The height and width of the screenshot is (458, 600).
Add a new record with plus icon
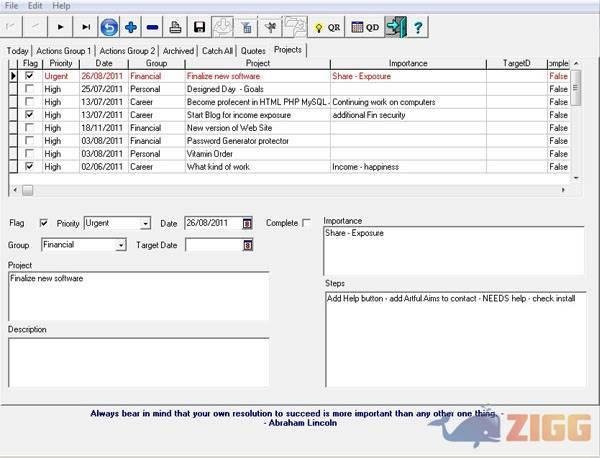131,27
